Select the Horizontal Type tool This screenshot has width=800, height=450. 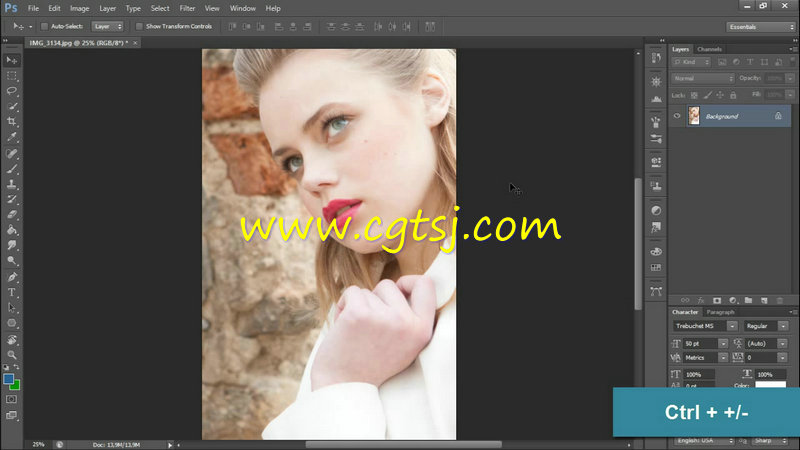(x=12, y=292)
